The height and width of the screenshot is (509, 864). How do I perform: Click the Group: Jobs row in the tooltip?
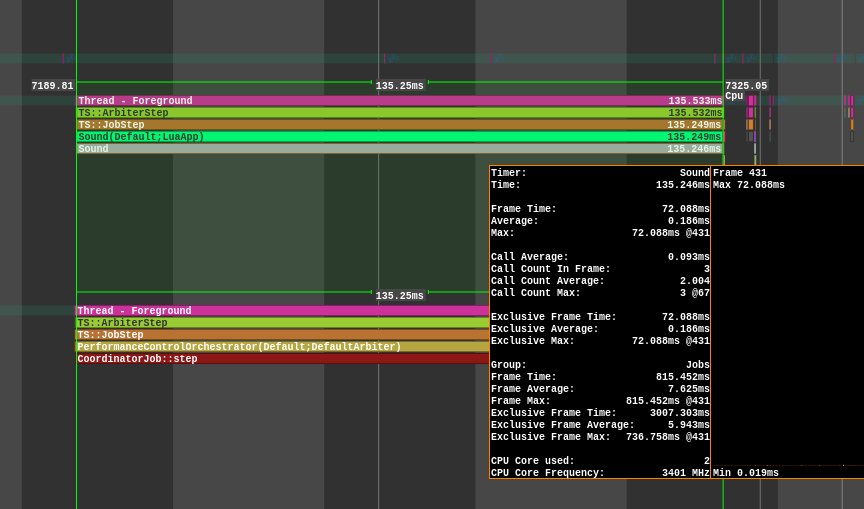[600, 365]
